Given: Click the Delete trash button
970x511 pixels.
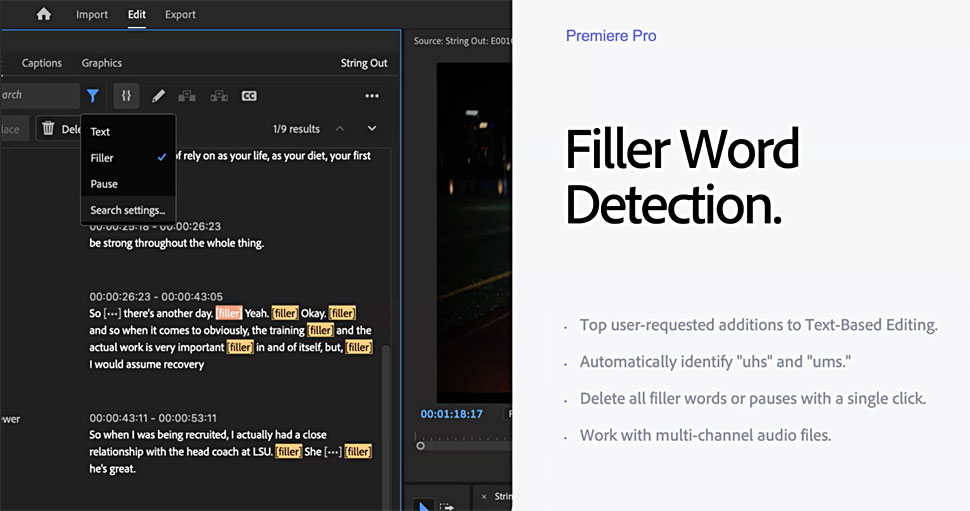Looking at the screenshot, I should click(x=59, y=129).
